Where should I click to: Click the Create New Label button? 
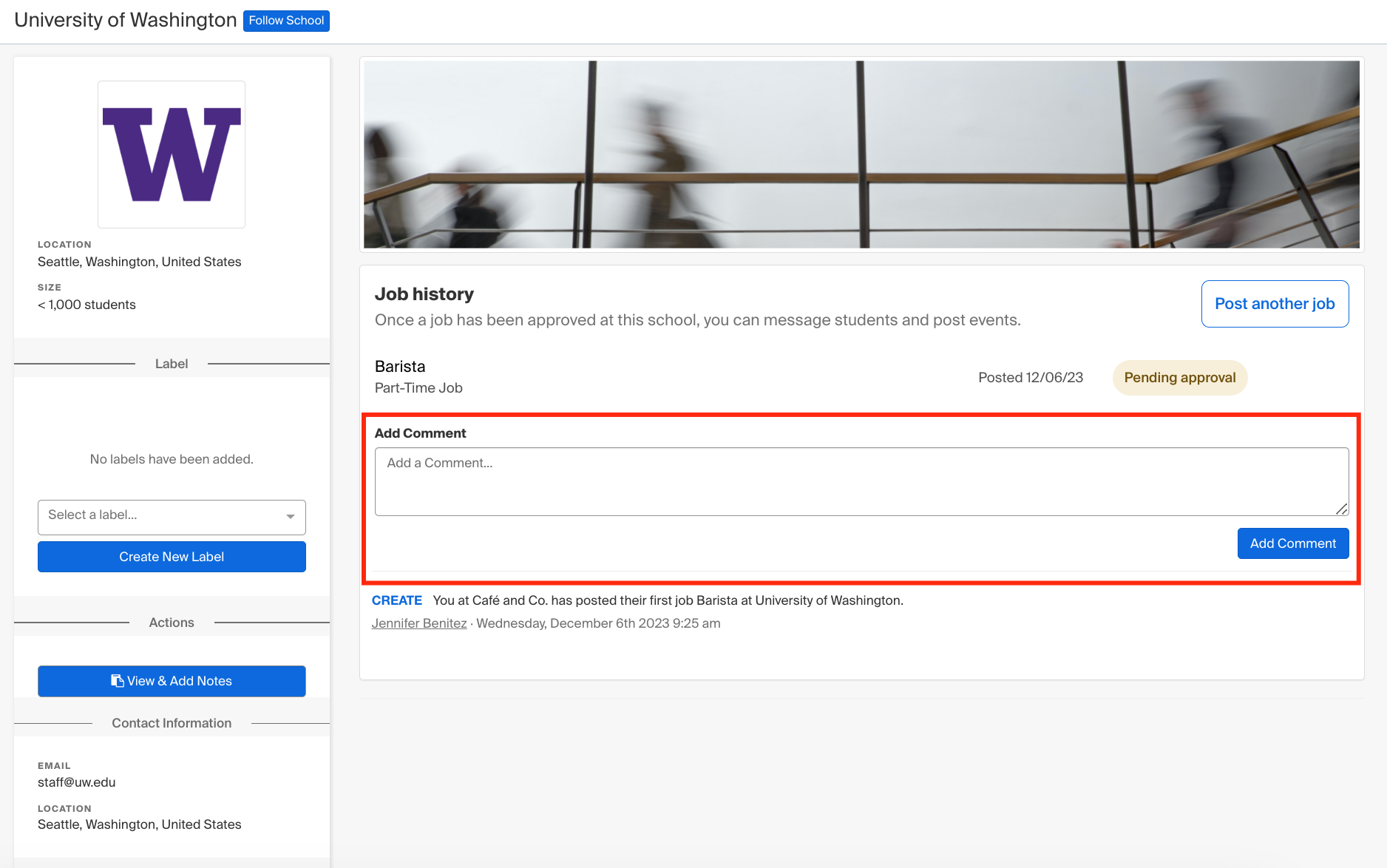(172, 557)
